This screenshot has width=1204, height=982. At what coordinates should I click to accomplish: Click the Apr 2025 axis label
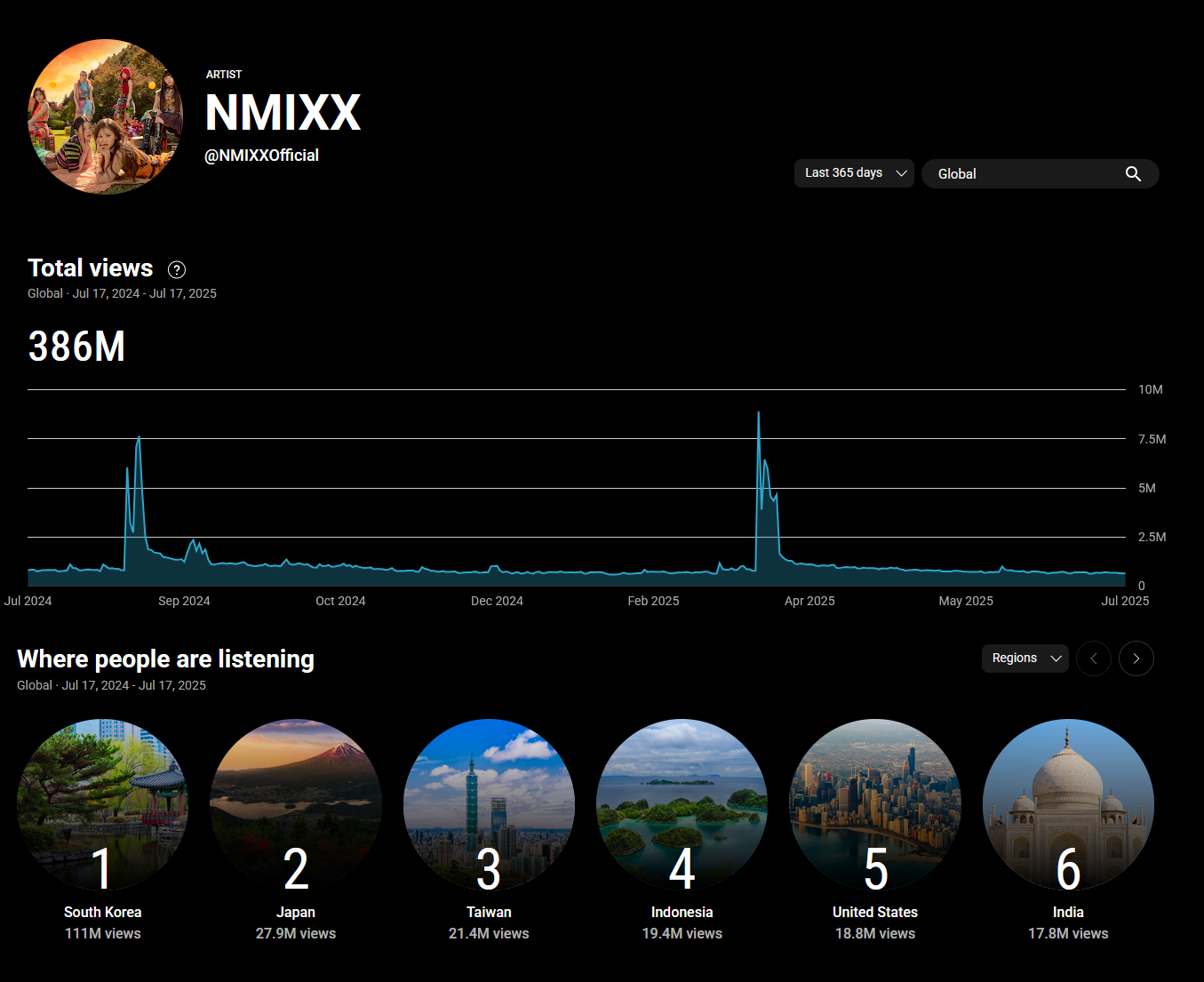tap(809, 601)
